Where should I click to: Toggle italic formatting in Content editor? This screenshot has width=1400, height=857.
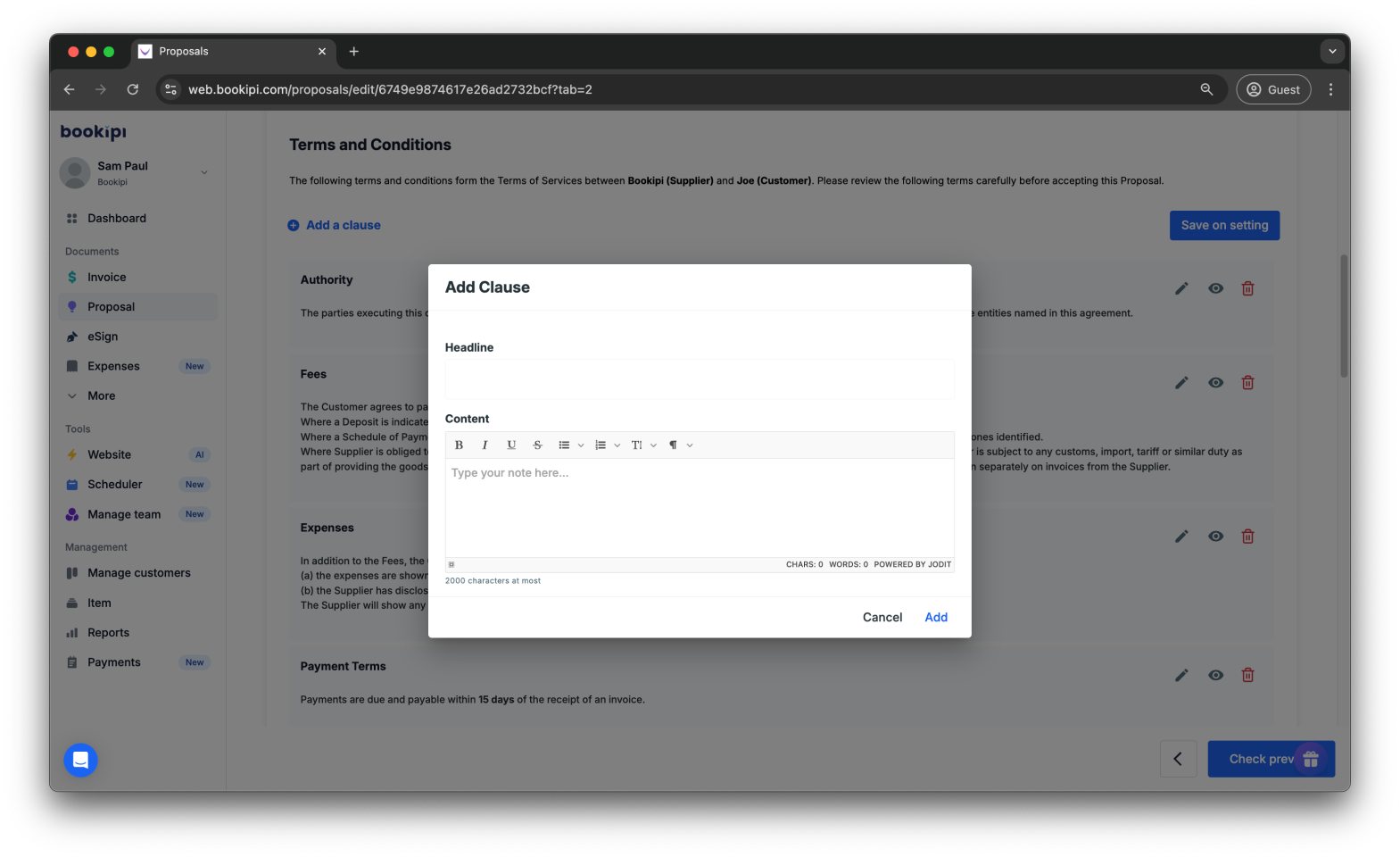point(485,445)
